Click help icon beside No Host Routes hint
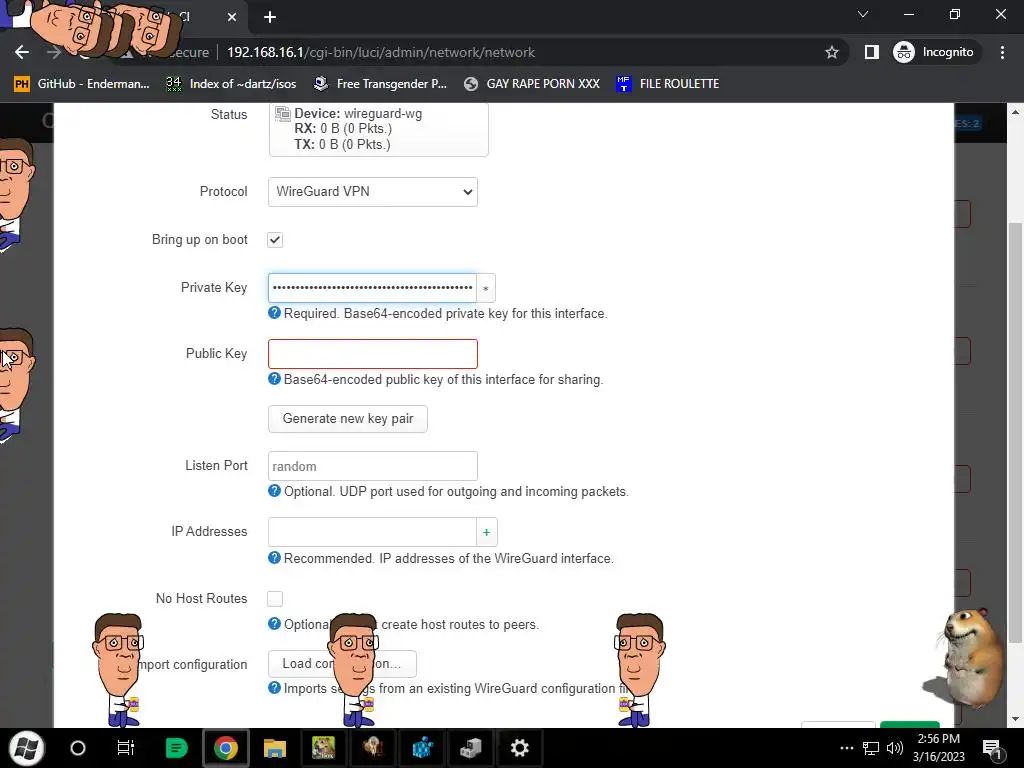The width and height of the screenshot is (1024, 768). click(x=274, y=624)
